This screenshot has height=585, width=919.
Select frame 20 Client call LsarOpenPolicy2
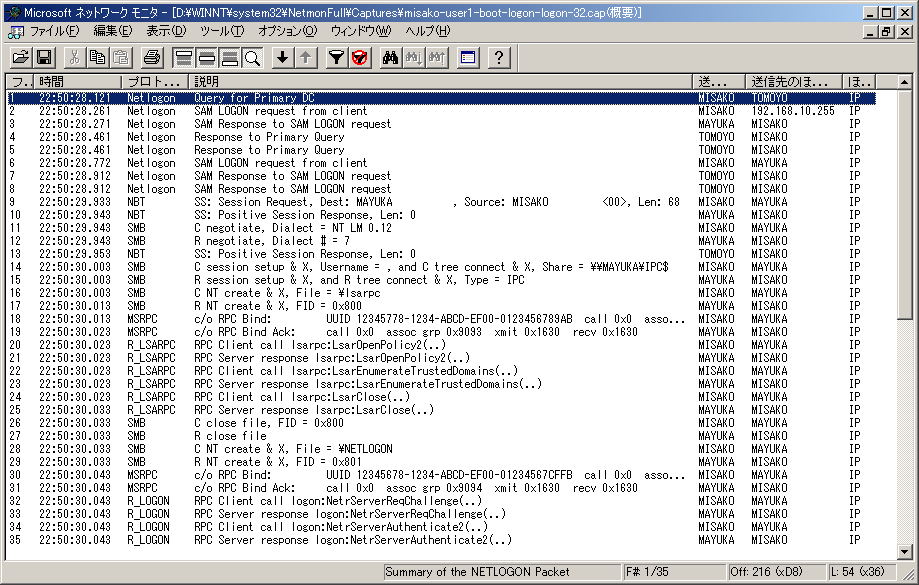(x=441, y=345)
